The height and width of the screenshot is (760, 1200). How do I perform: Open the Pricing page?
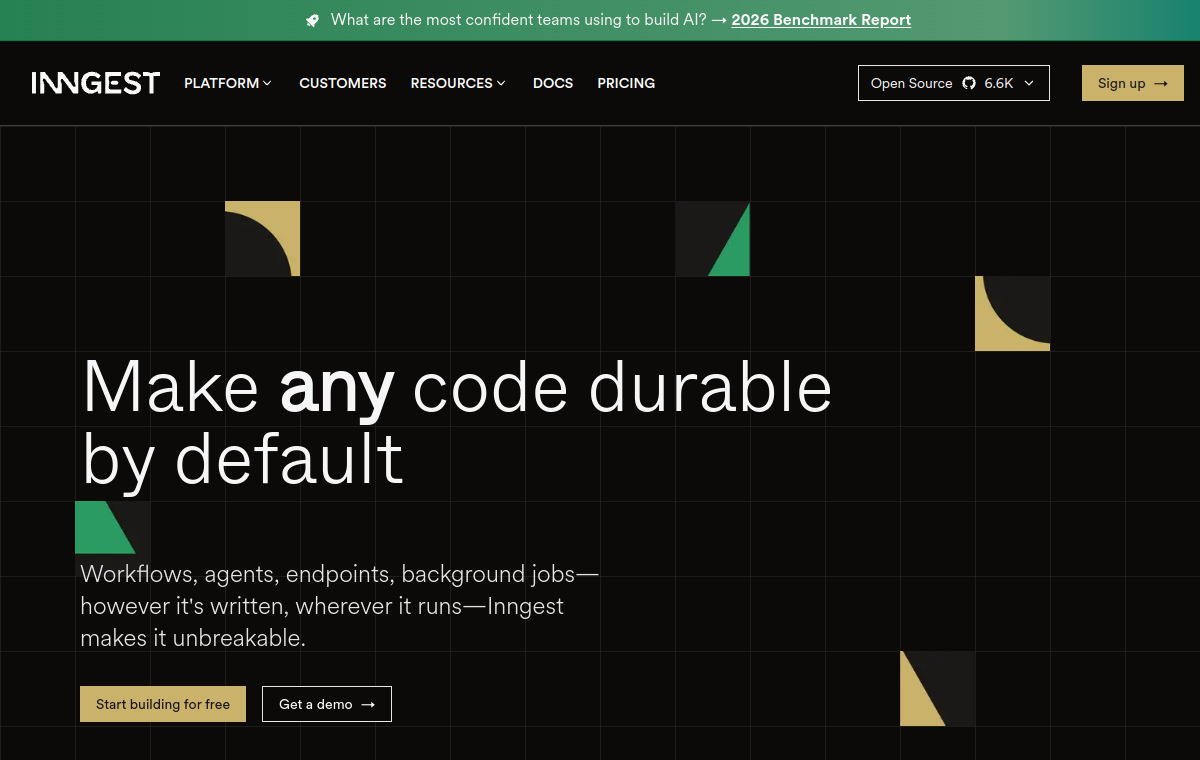coord(626,83)
